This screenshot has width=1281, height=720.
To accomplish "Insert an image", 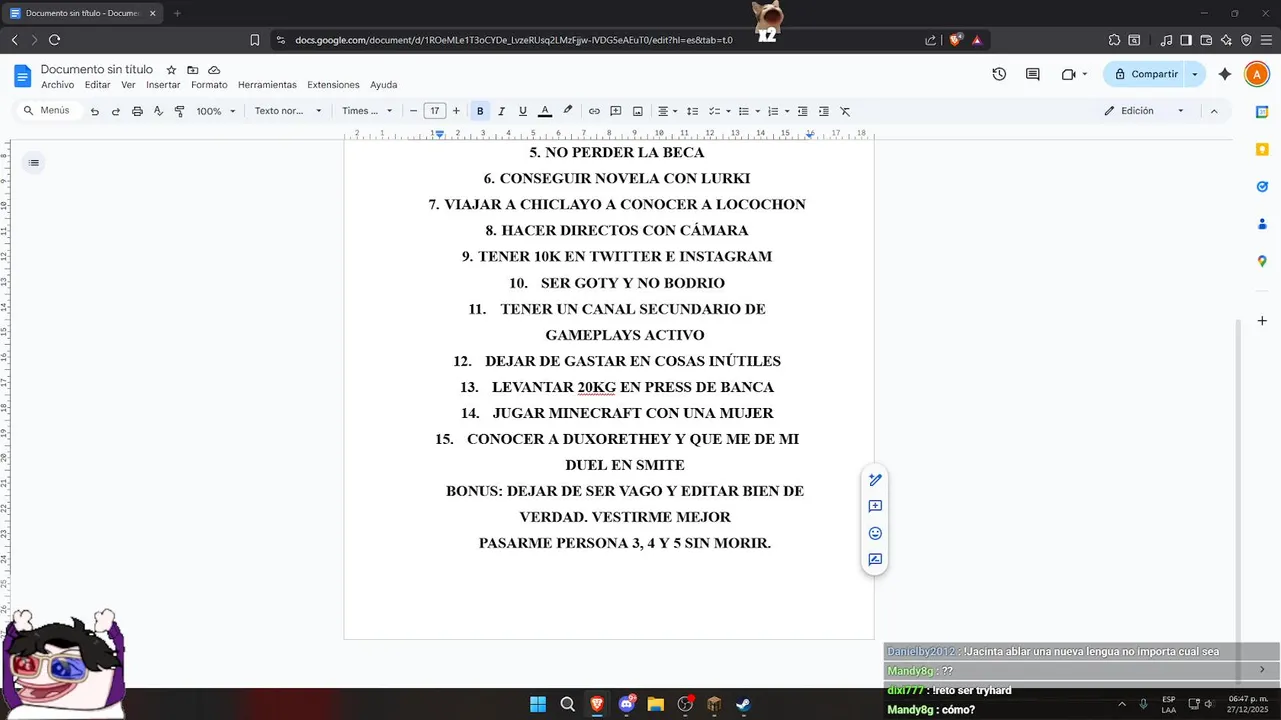I will pyautogui.click(x=638, y=111).
